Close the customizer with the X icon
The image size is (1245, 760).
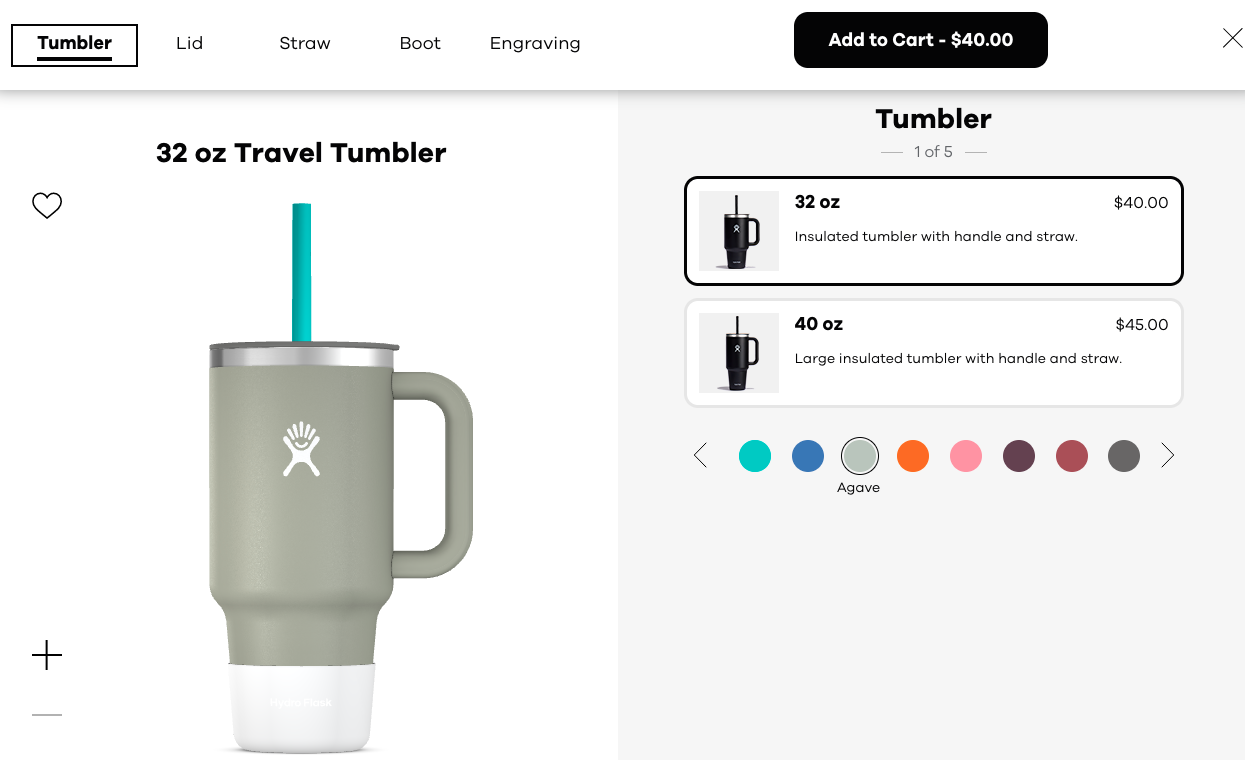pos(1233,39)
